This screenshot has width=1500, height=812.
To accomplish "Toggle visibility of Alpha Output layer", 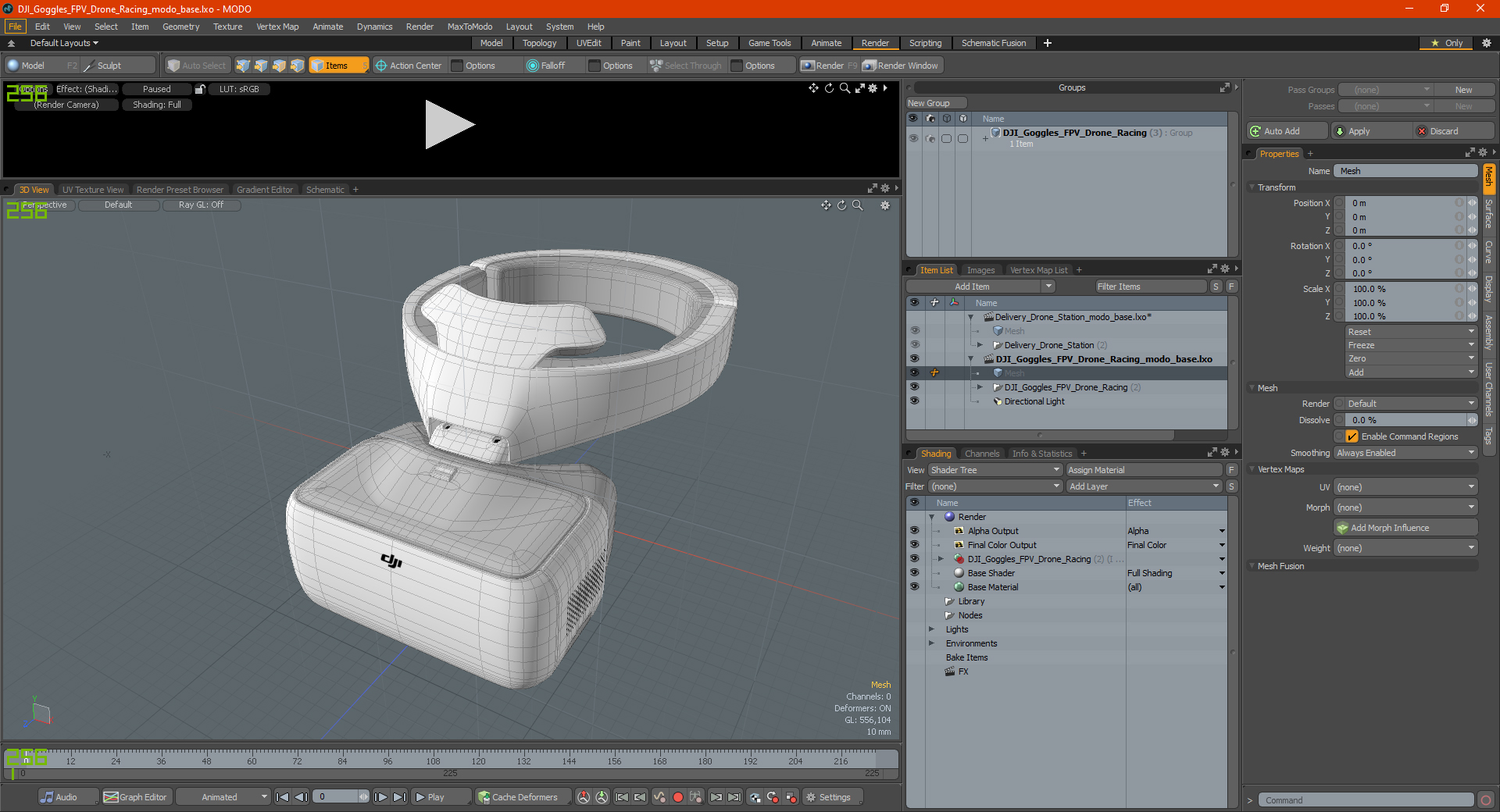I will coord(914,531).
